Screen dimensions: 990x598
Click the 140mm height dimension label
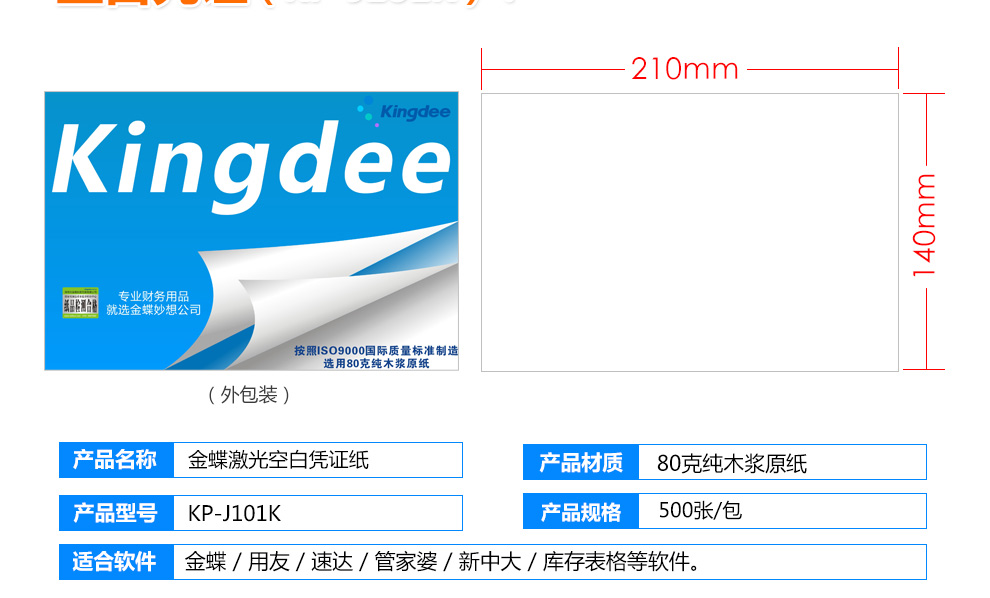924,225
